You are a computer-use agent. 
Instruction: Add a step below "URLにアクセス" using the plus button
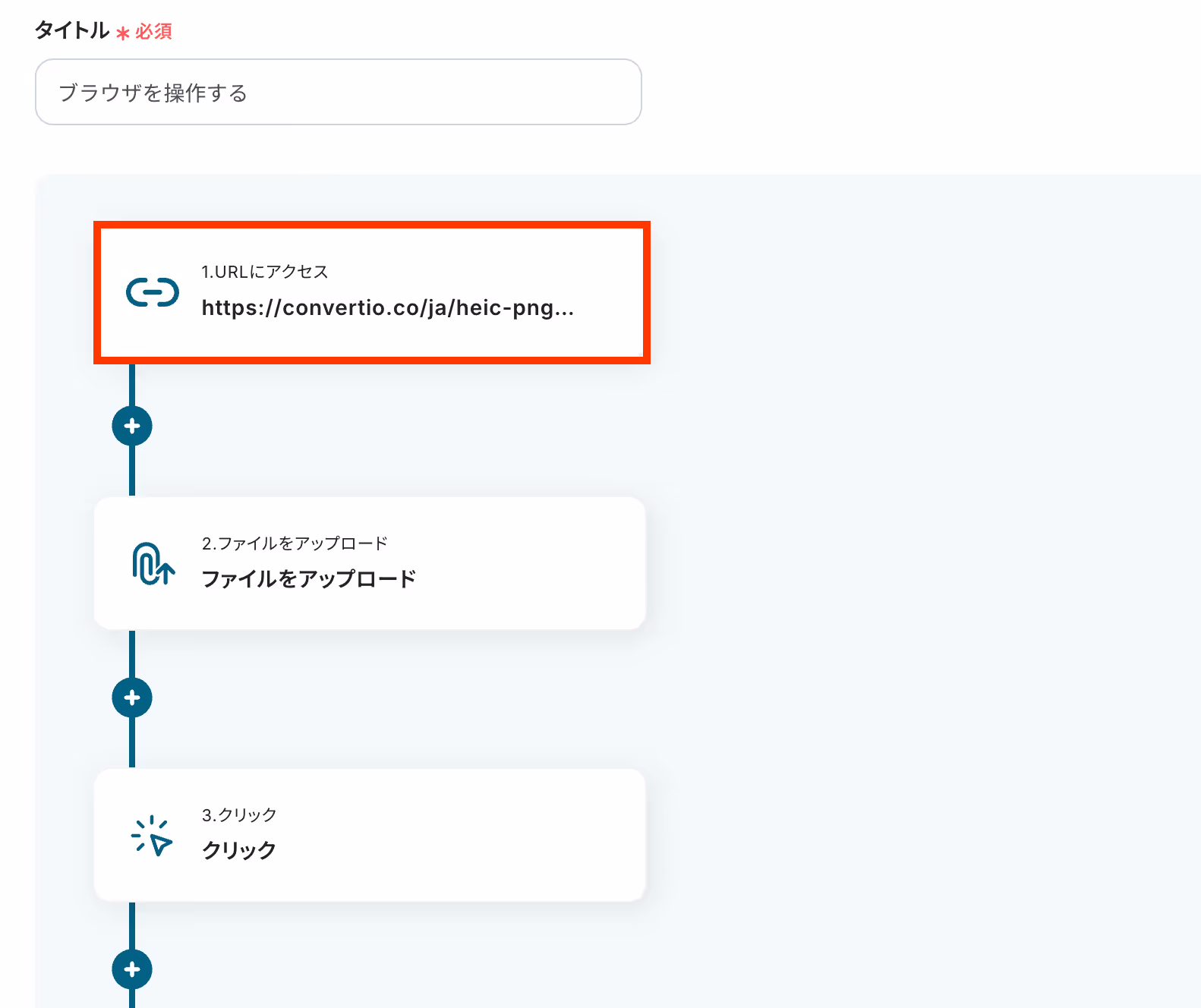132,426
